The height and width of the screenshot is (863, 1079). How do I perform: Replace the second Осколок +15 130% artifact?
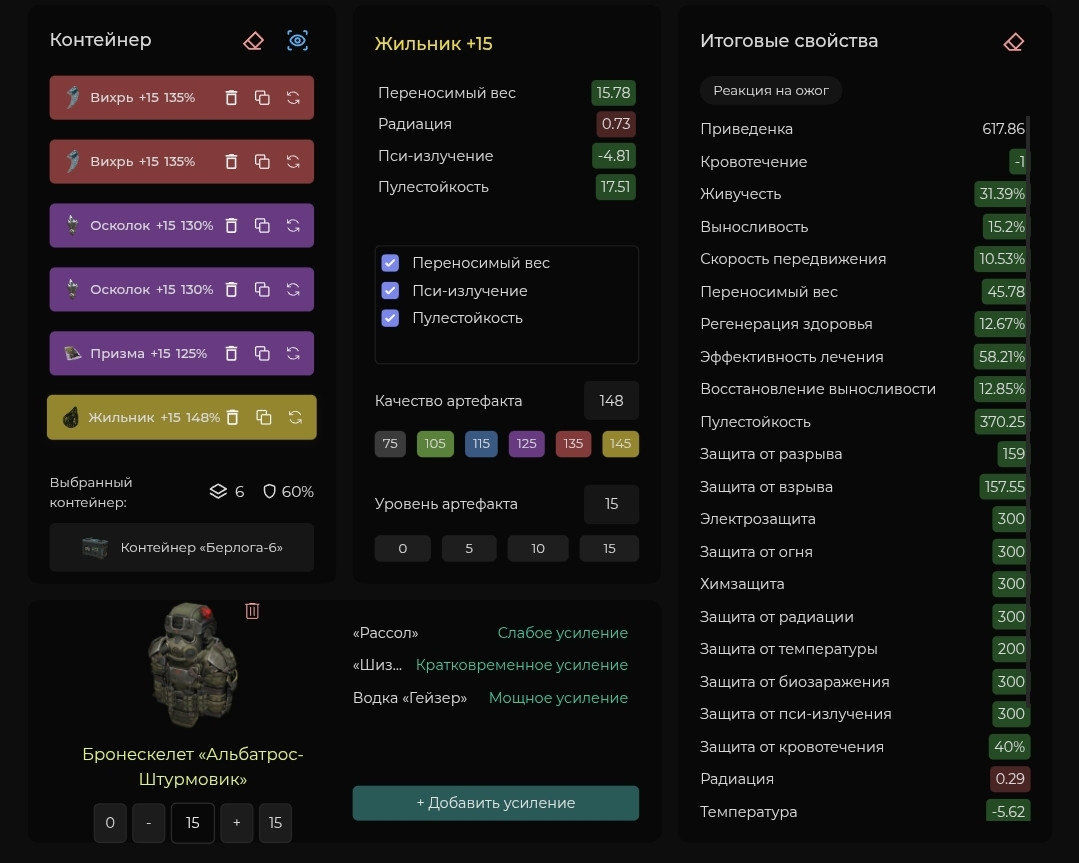(293, 290)
